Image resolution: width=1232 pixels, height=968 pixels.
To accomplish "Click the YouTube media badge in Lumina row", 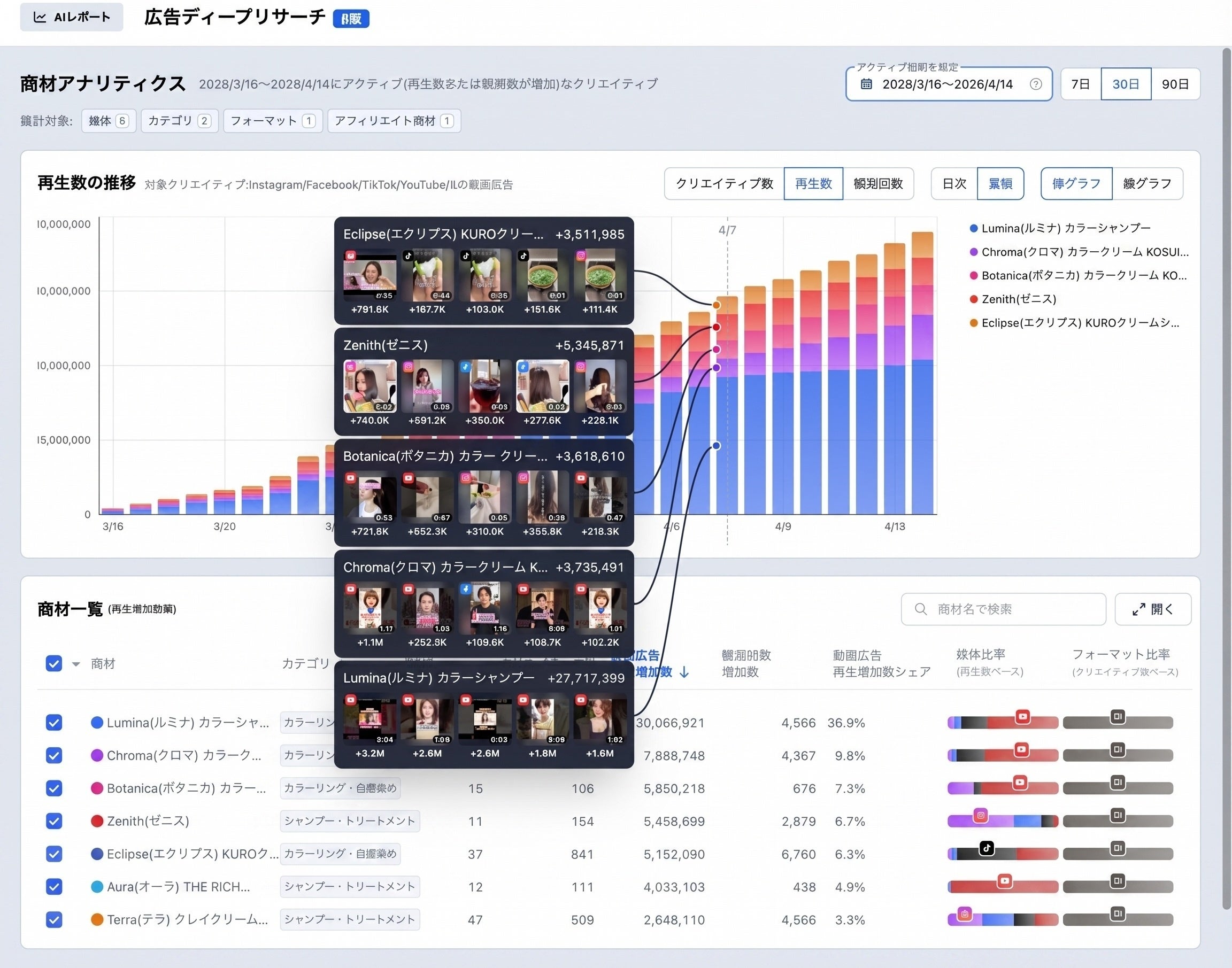I will pos(1022,716).
